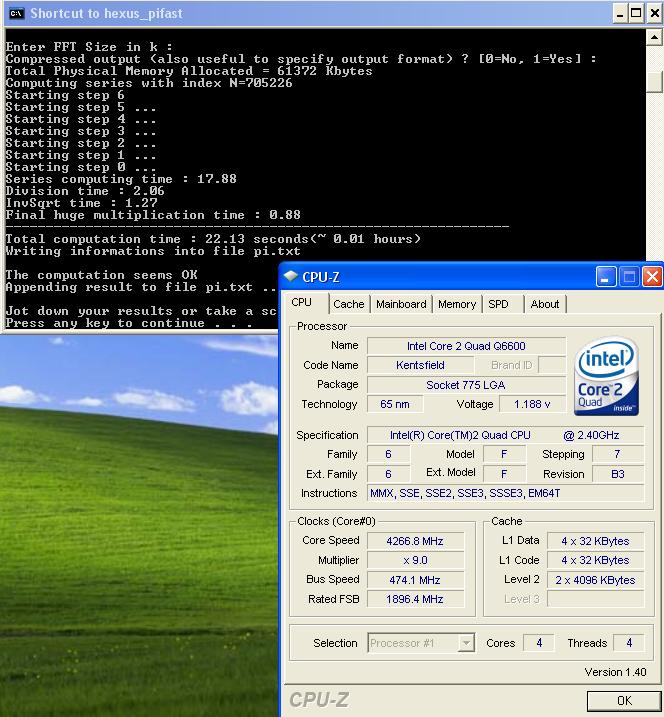Click the command prompt icon in hexus_pifast title bar
This screenshot has width=664, height=717.
[16, 13]
